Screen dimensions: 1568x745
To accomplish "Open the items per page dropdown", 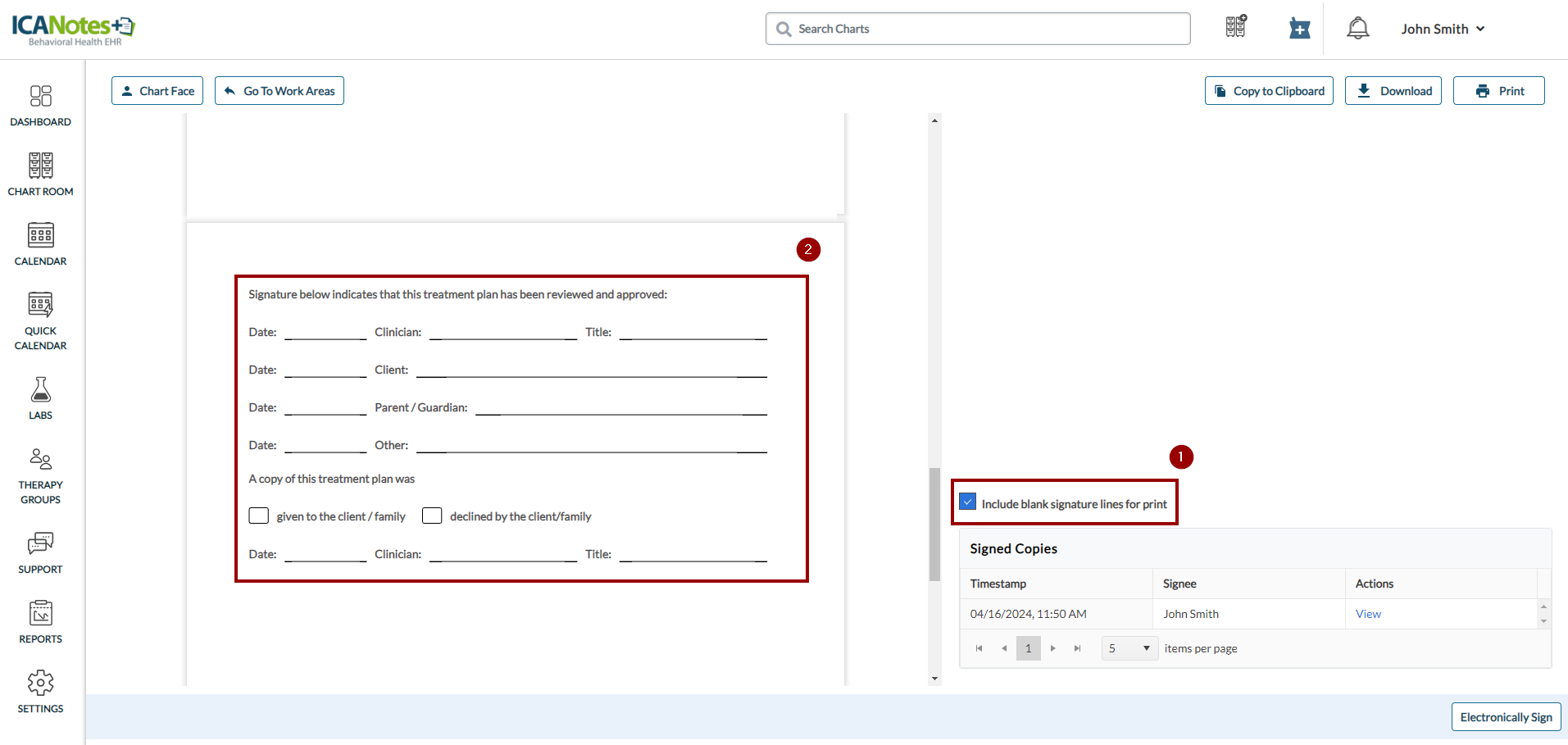I will pos(1129,648).
